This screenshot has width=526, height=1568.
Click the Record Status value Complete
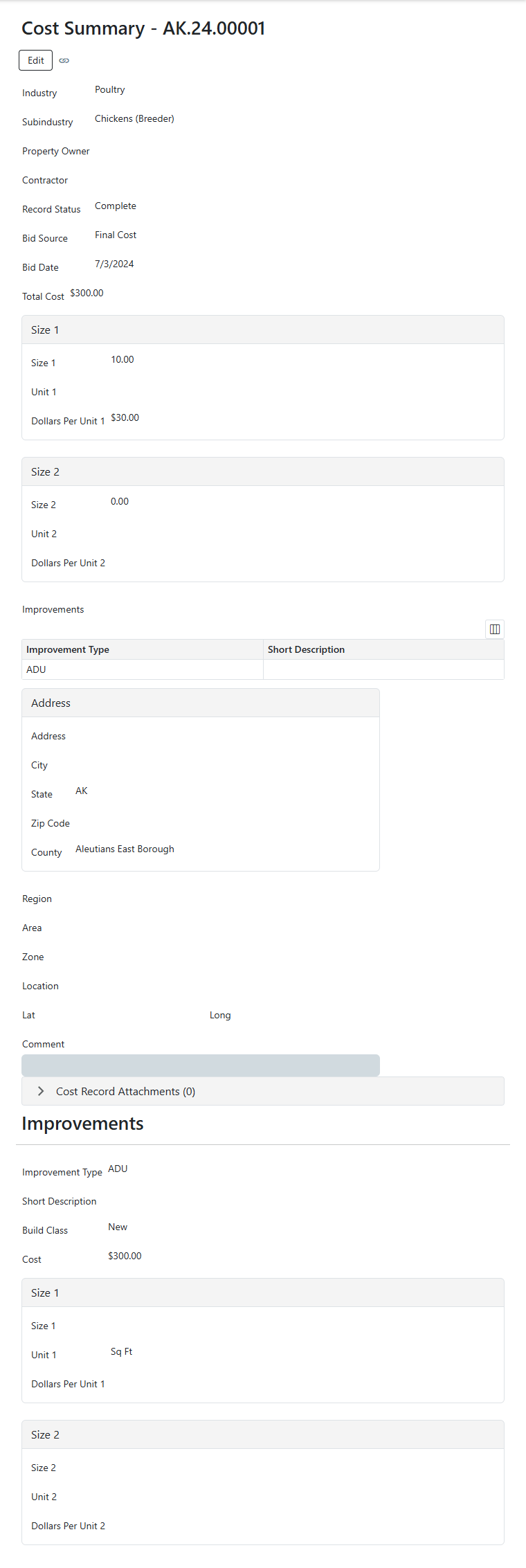pyautogui.click(x=116, y=206)
